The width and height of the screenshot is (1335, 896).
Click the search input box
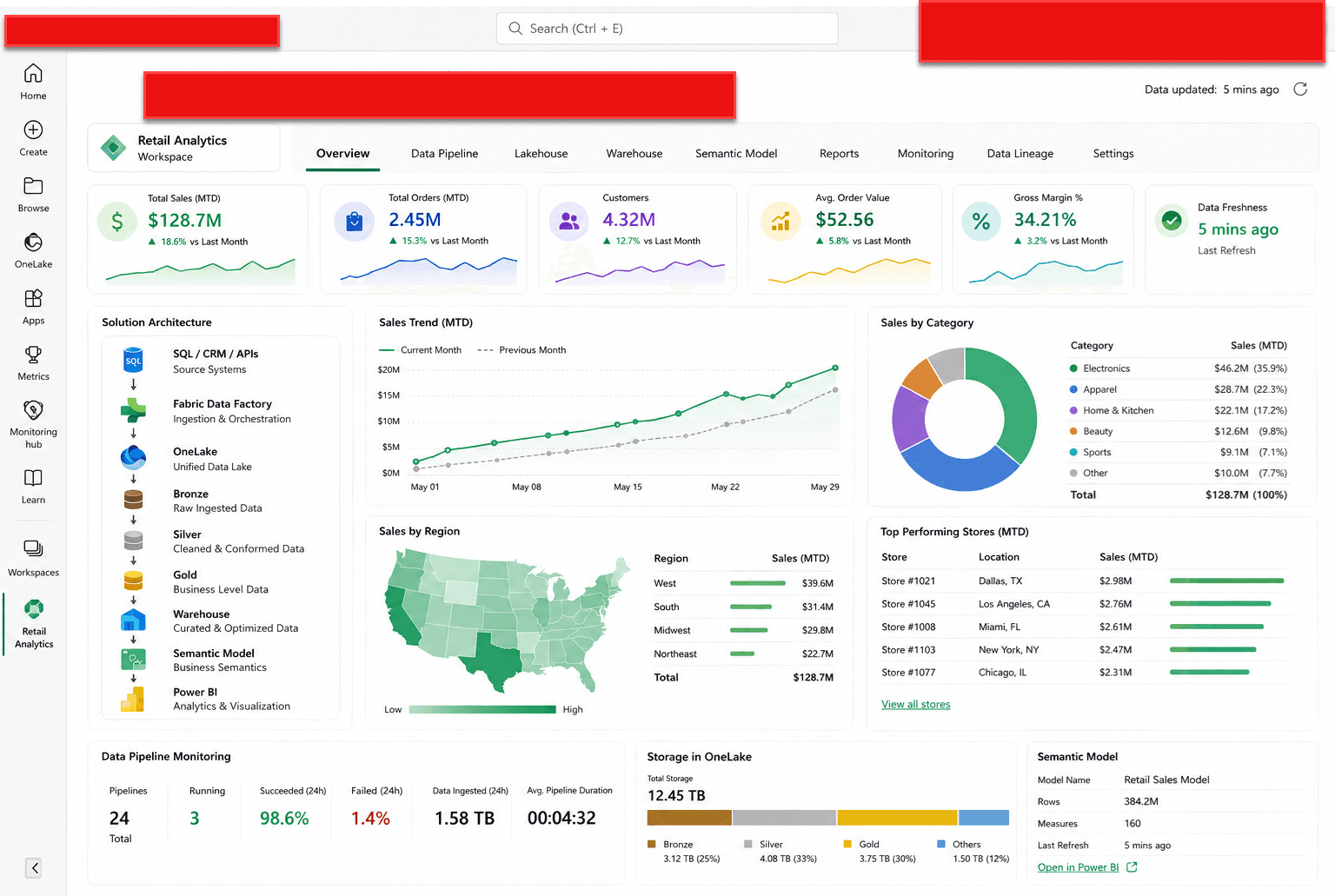click(x=667, y=29)
